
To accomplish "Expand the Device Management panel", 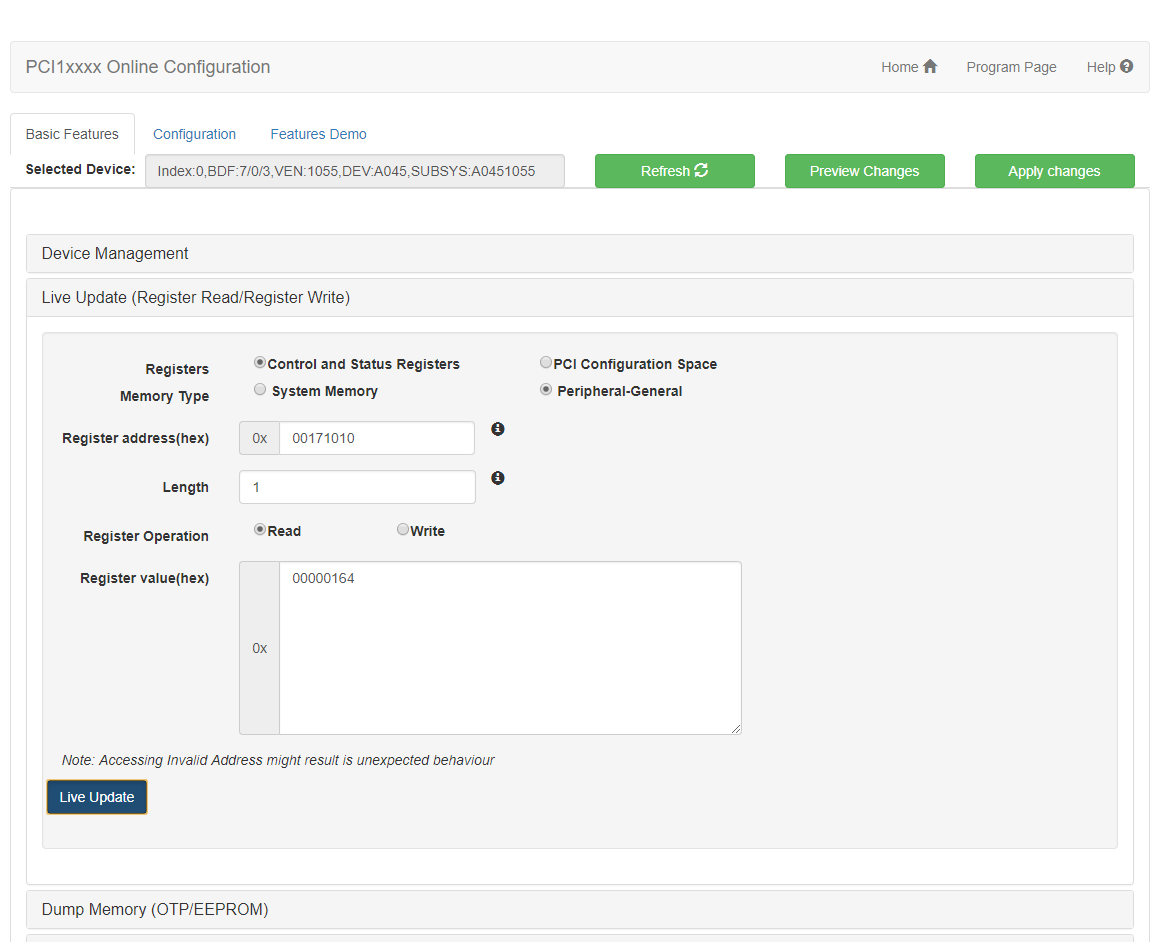I will [x=115, y=254].
